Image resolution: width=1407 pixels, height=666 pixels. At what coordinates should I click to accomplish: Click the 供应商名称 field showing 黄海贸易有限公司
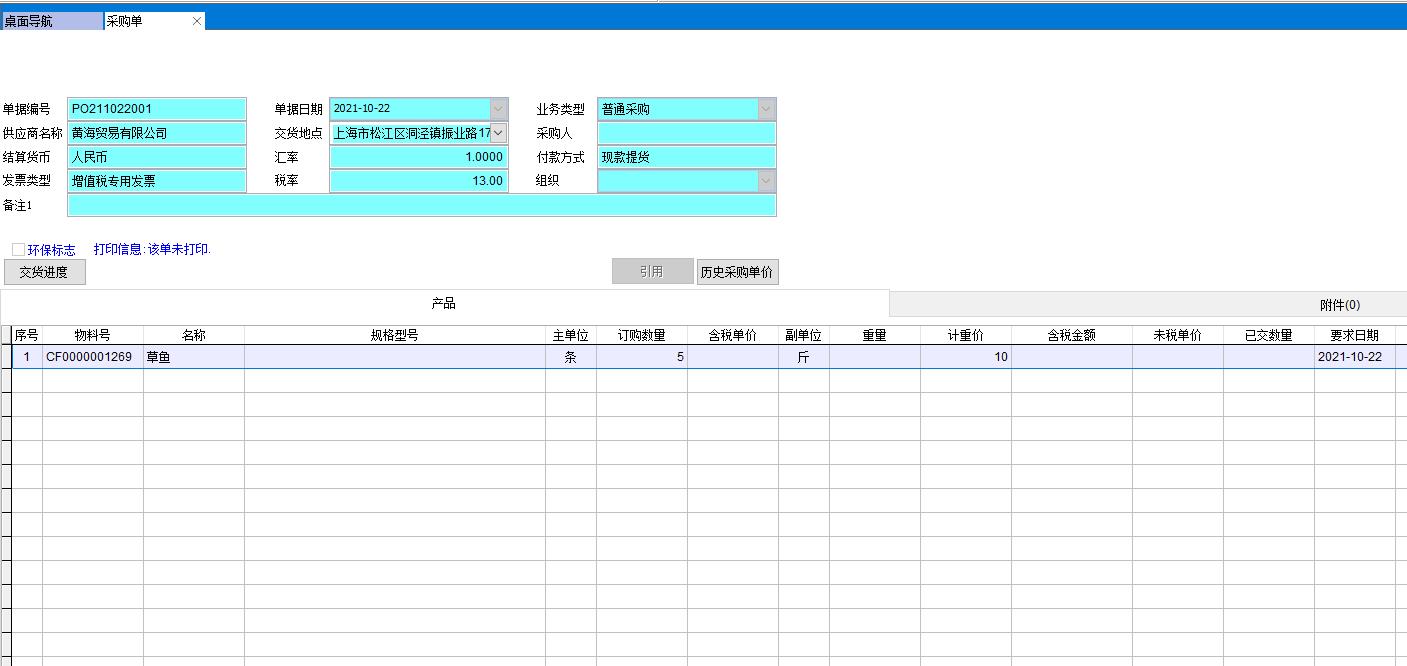tap(156, 133)
